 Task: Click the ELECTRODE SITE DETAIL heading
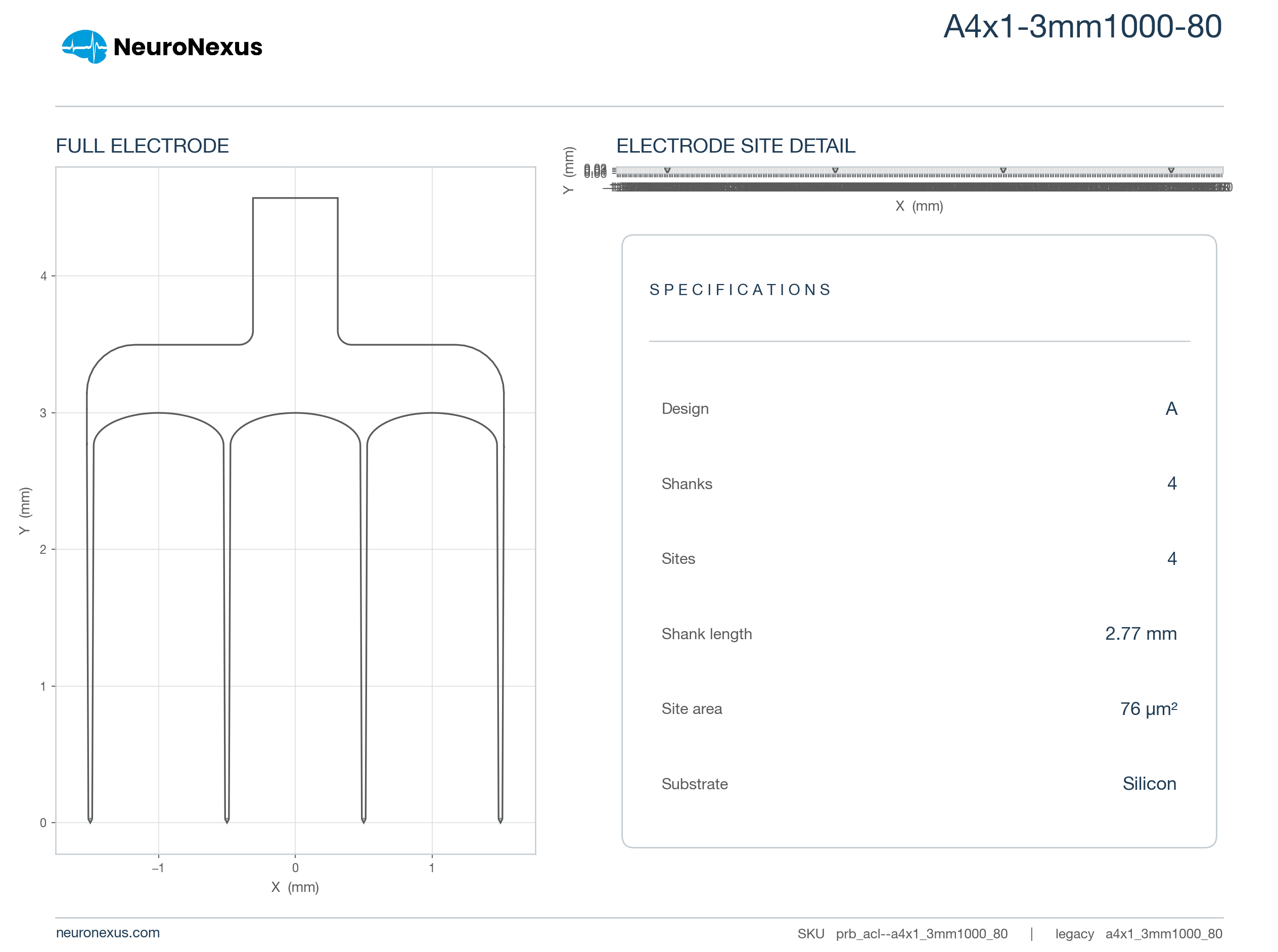[x=736, y=146]
